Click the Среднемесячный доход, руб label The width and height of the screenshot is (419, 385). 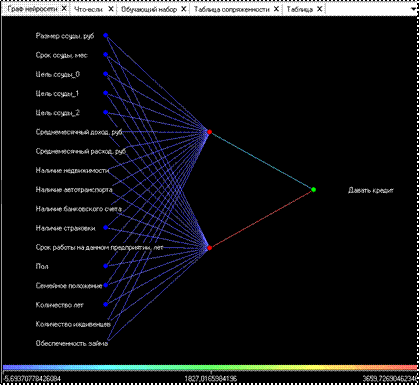click(79, 132)
